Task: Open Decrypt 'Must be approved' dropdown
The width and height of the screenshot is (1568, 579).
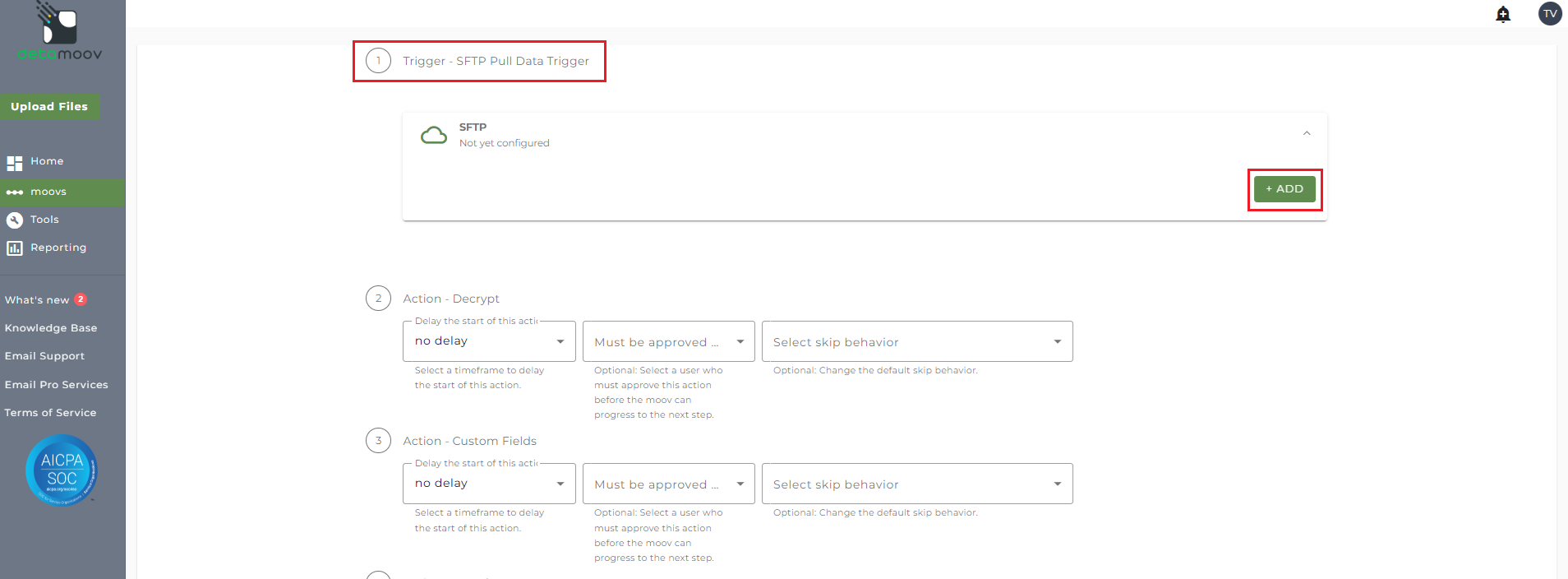Action: point(668,341)
